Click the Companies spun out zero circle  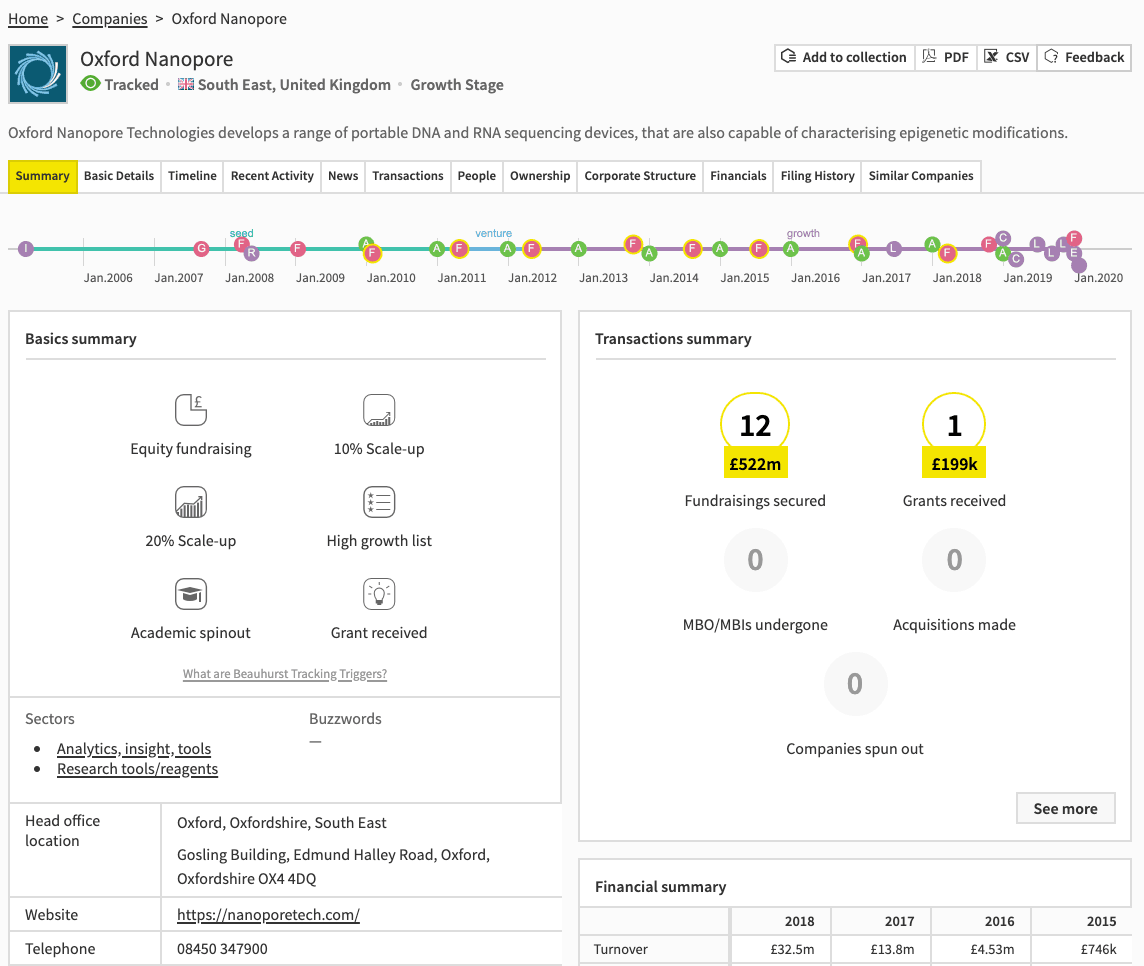[x=855, y=684]
